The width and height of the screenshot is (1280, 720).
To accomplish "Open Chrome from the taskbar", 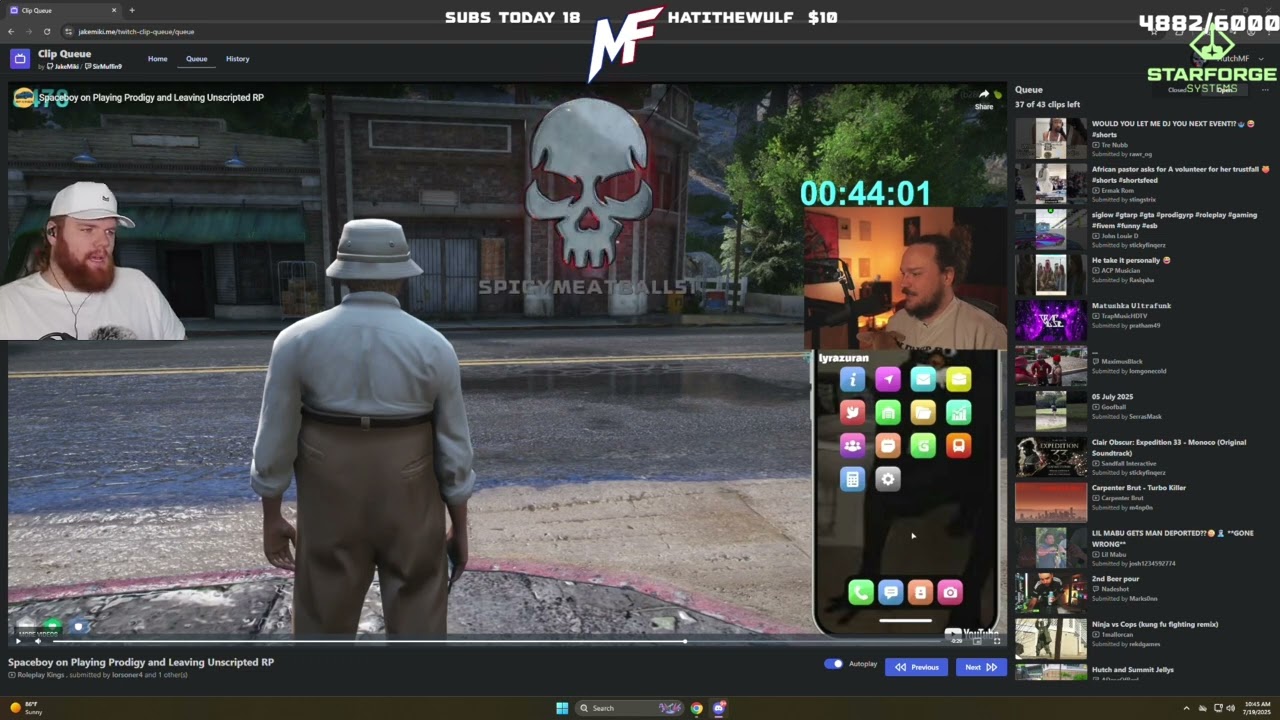I will [x=697, y=708].
